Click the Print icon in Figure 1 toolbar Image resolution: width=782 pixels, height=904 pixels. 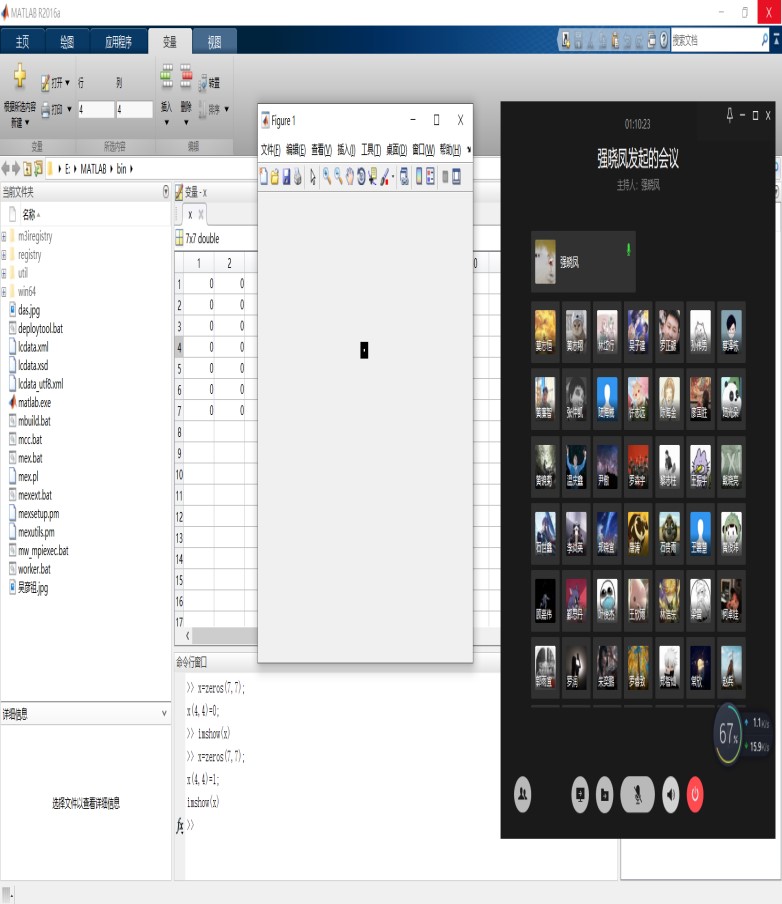point(297,177)
